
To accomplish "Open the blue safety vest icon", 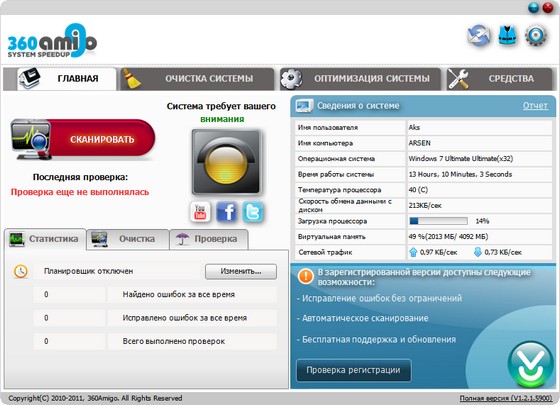I will [508, 35].
